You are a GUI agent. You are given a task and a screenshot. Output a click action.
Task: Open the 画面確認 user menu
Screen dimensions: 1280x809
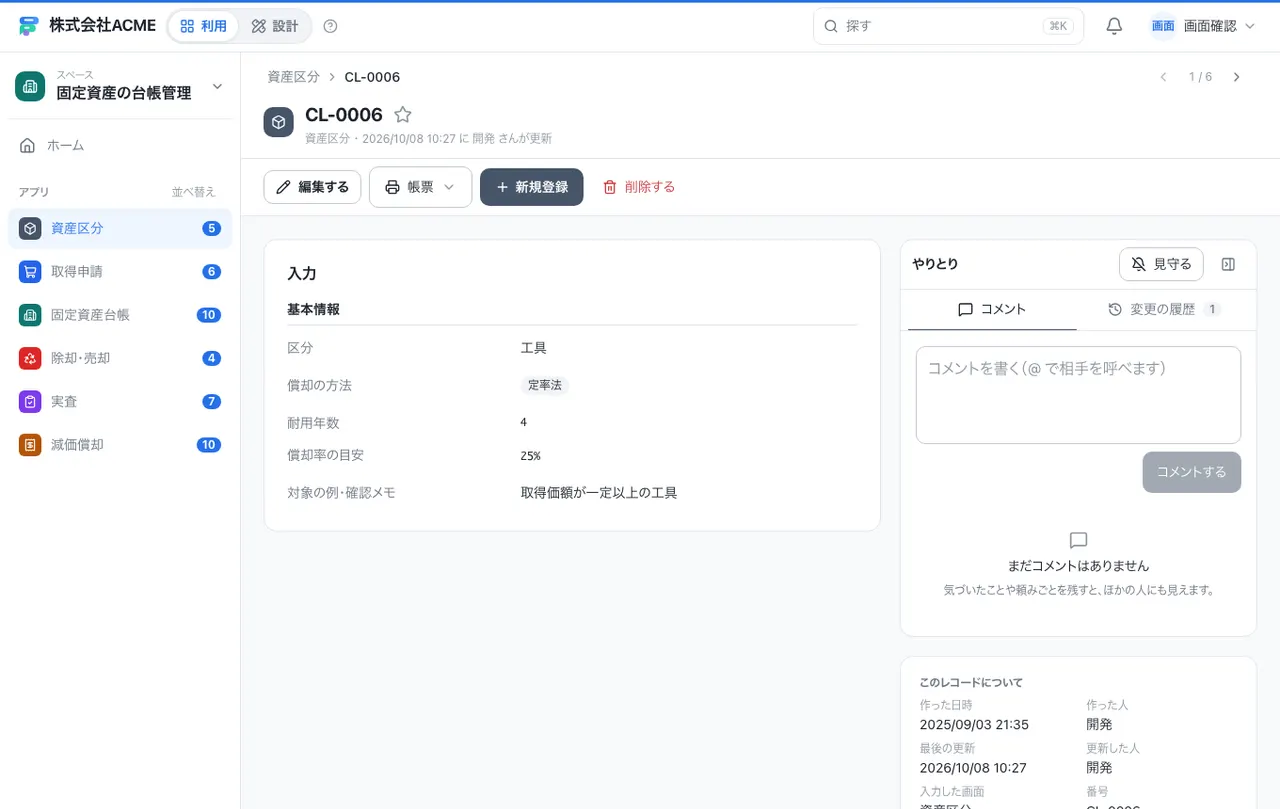coord(1204,26)
